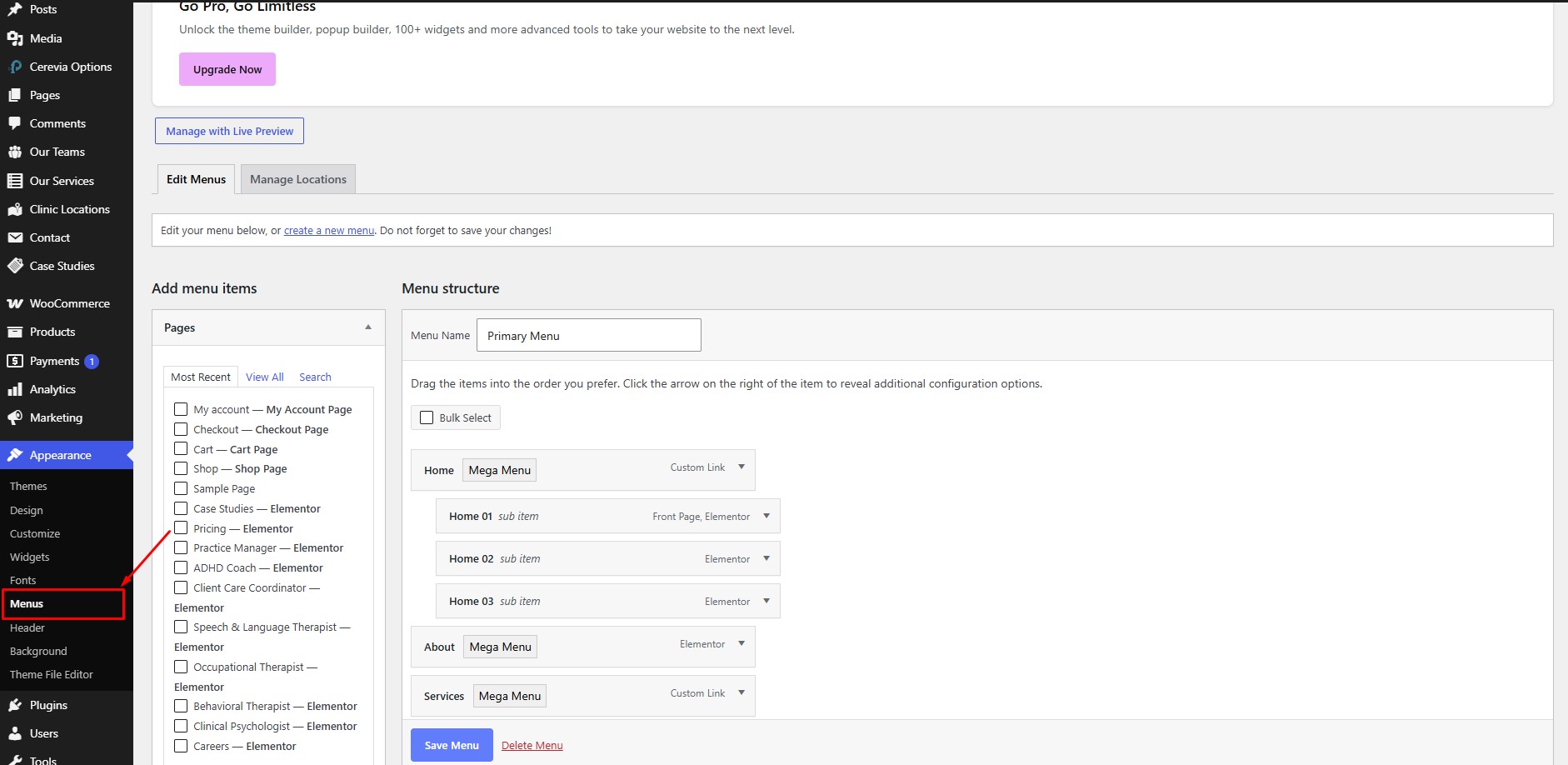Screen dimensions: 1568x765
Task: Click the Delete Menu link
Action: (532, 746)
